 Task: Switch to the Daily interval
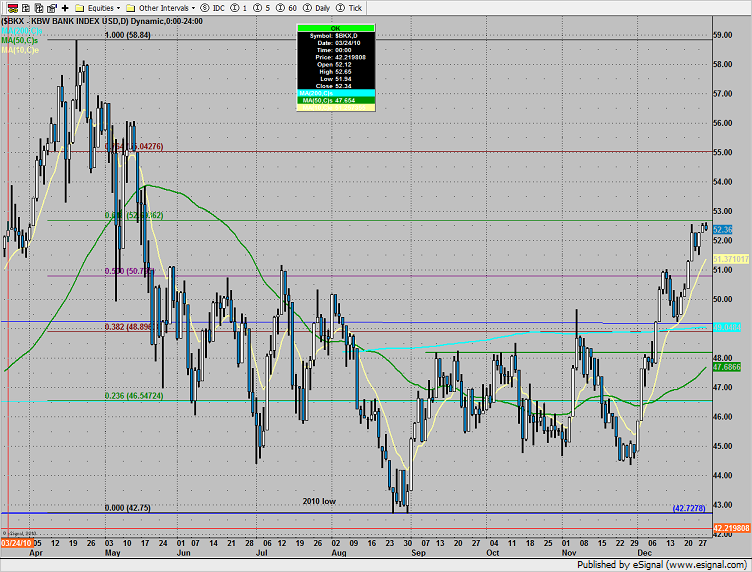(x=317, y=8)
